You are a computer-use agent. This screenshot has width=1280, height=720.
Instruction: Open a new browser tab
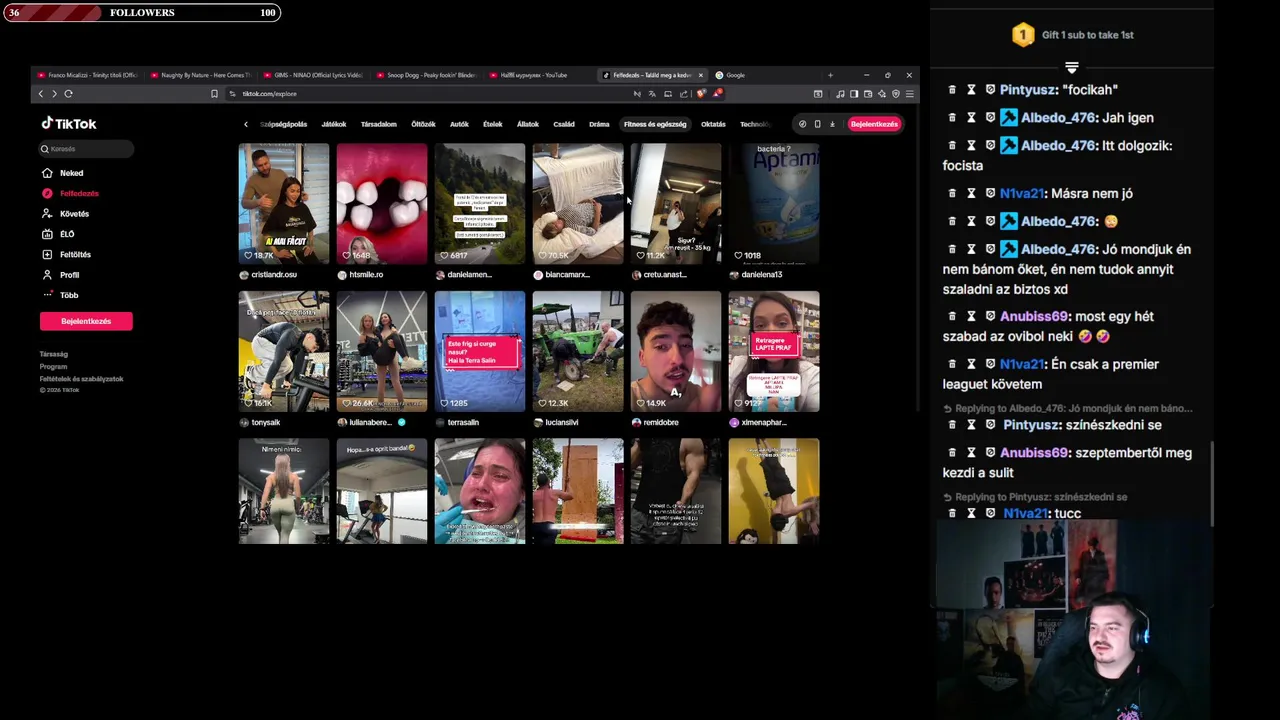pyautogui.click(x=830, y=75)
